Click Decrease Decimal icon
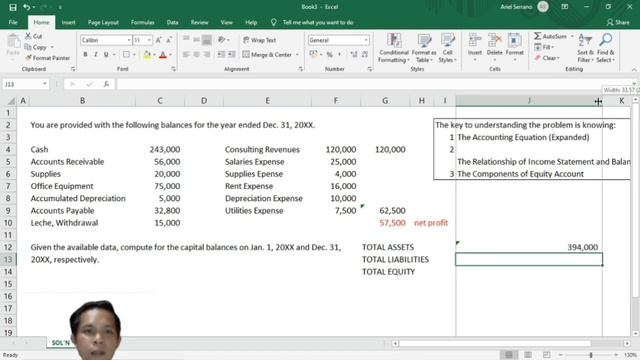Screen dimensions: 640x360 click(x=364, y=54)
